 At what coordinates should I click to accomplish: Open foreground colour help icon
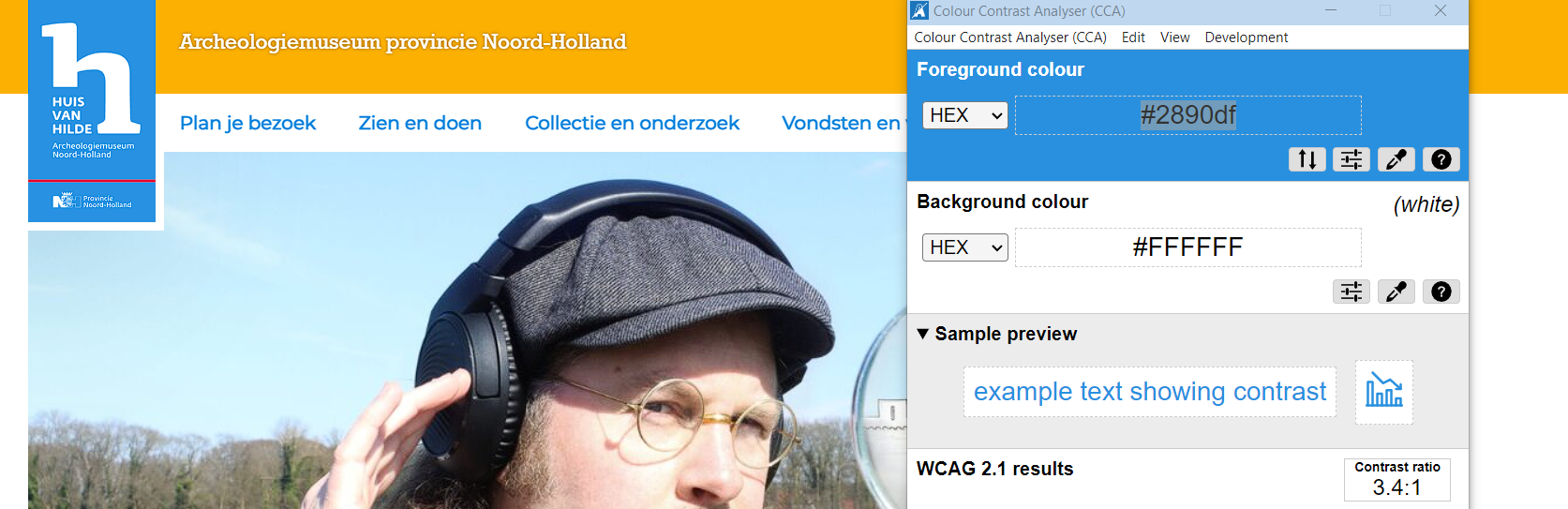click(x=1441, y=159)
